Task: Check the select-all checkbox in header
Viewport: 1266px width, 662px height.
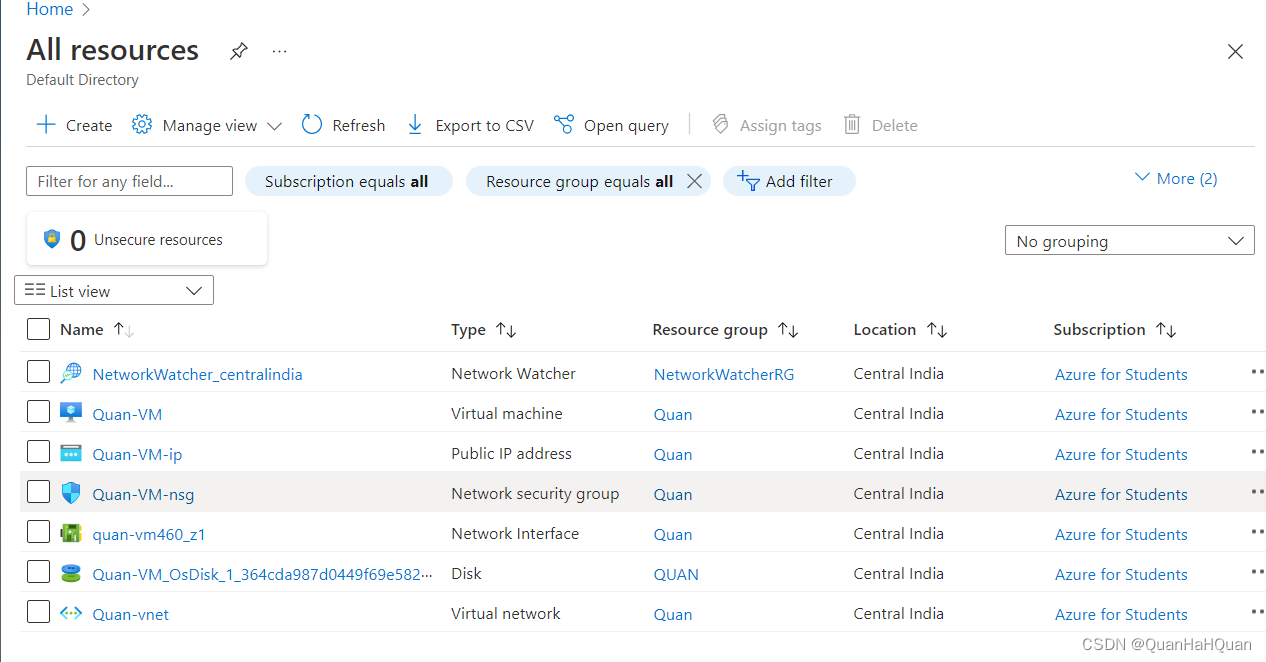Action: click(38, 329)
